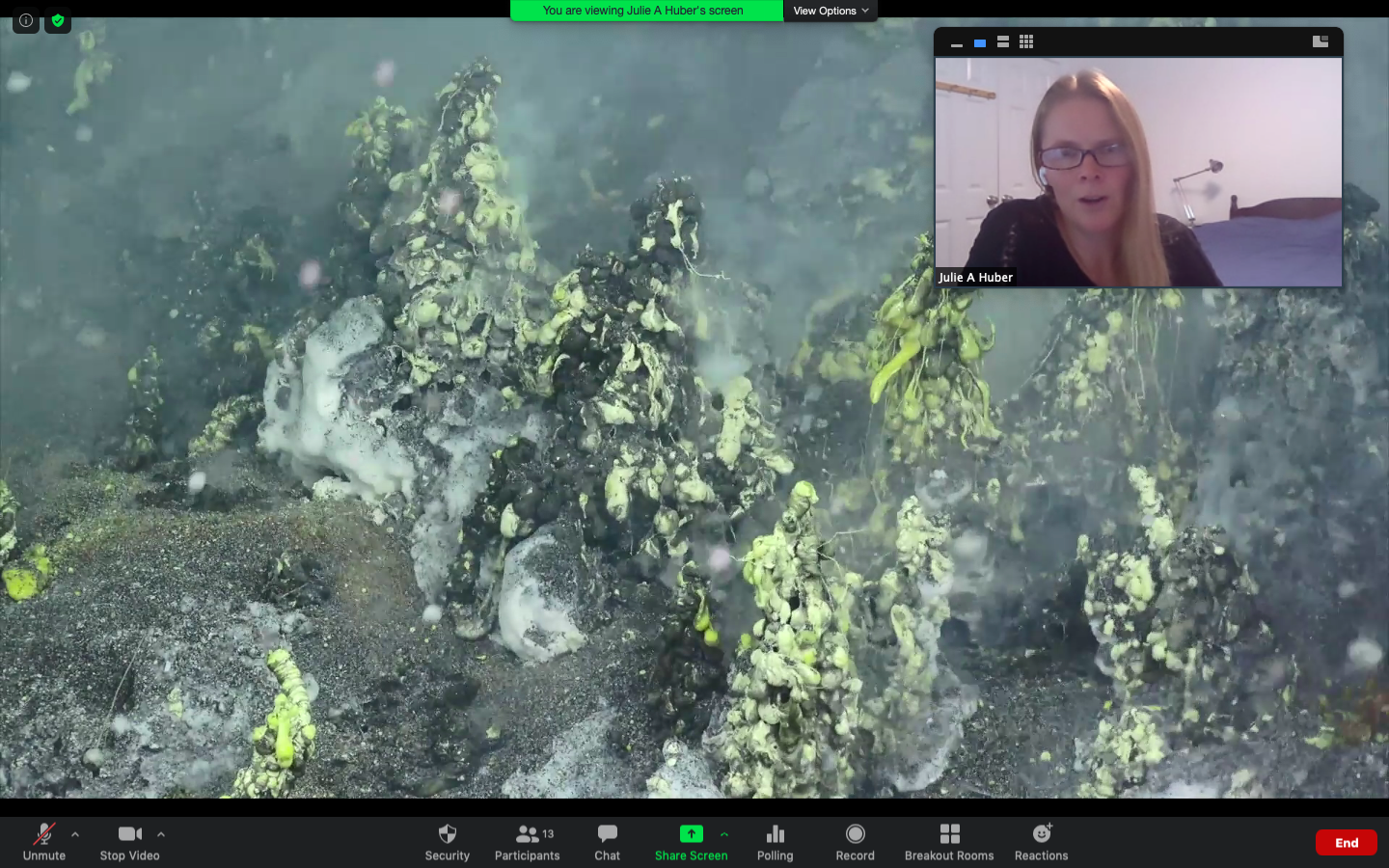Click the 'Julie A Huber' name label
Screen dimensions: 1389x868
tap(975, 278)
